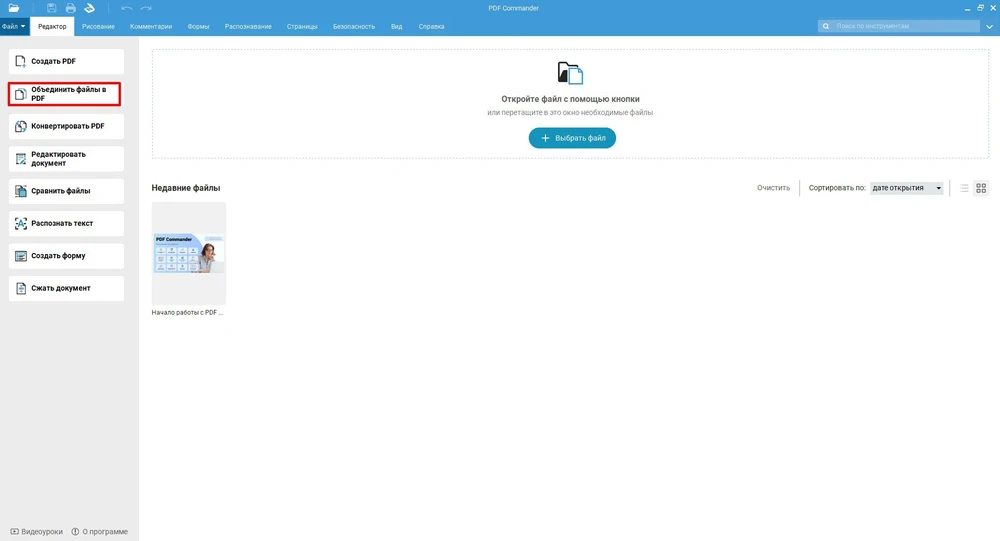Click Очистить to clear recent files

click(773, 188)
